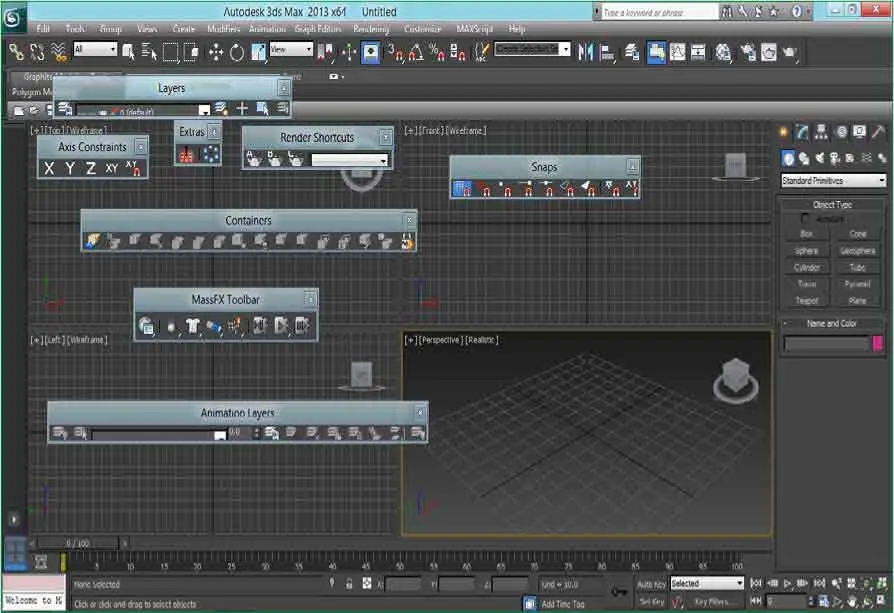Add new layer using plus icon in Layers toolbar
This screenshot has width=894, height=613.
[242, 108]
